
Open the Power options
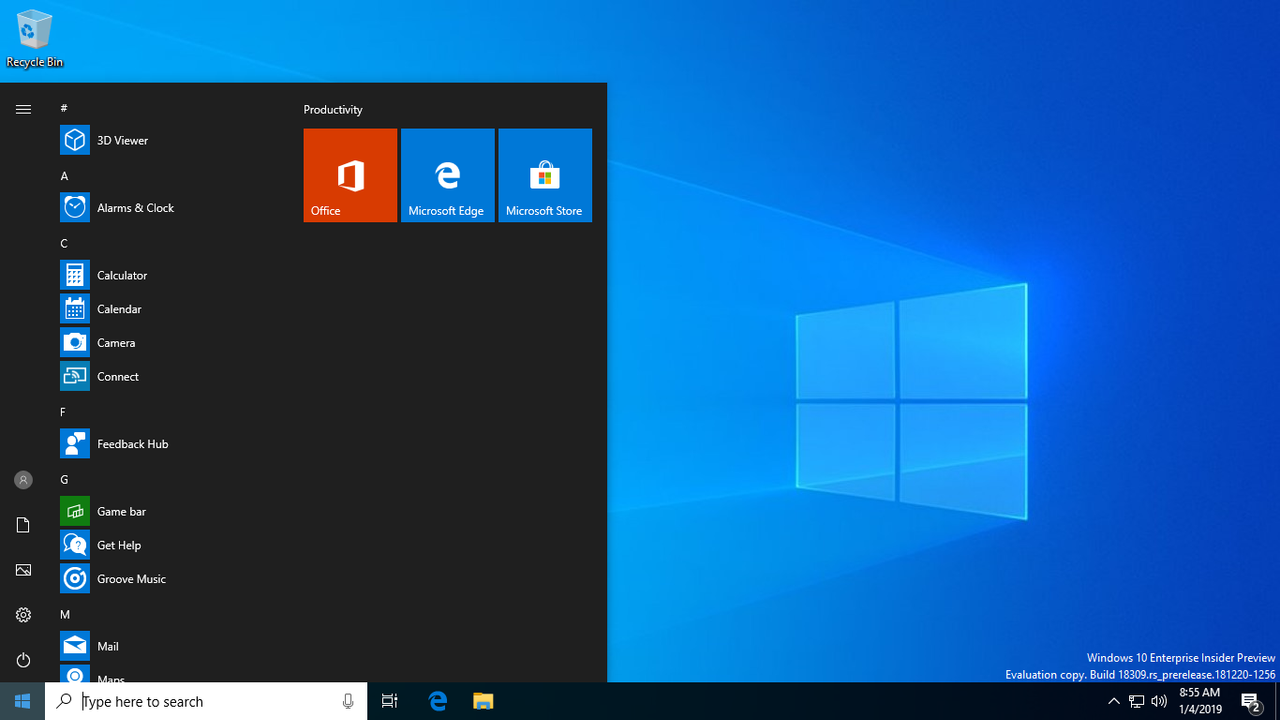tap(23, 660)
